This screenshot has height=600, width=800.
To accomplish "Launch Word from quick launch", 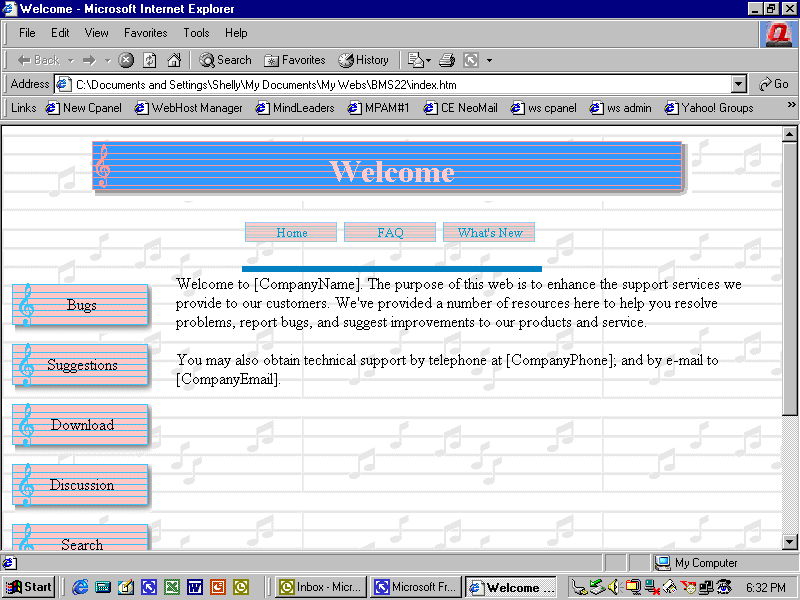I will click(x=195, y=587).
